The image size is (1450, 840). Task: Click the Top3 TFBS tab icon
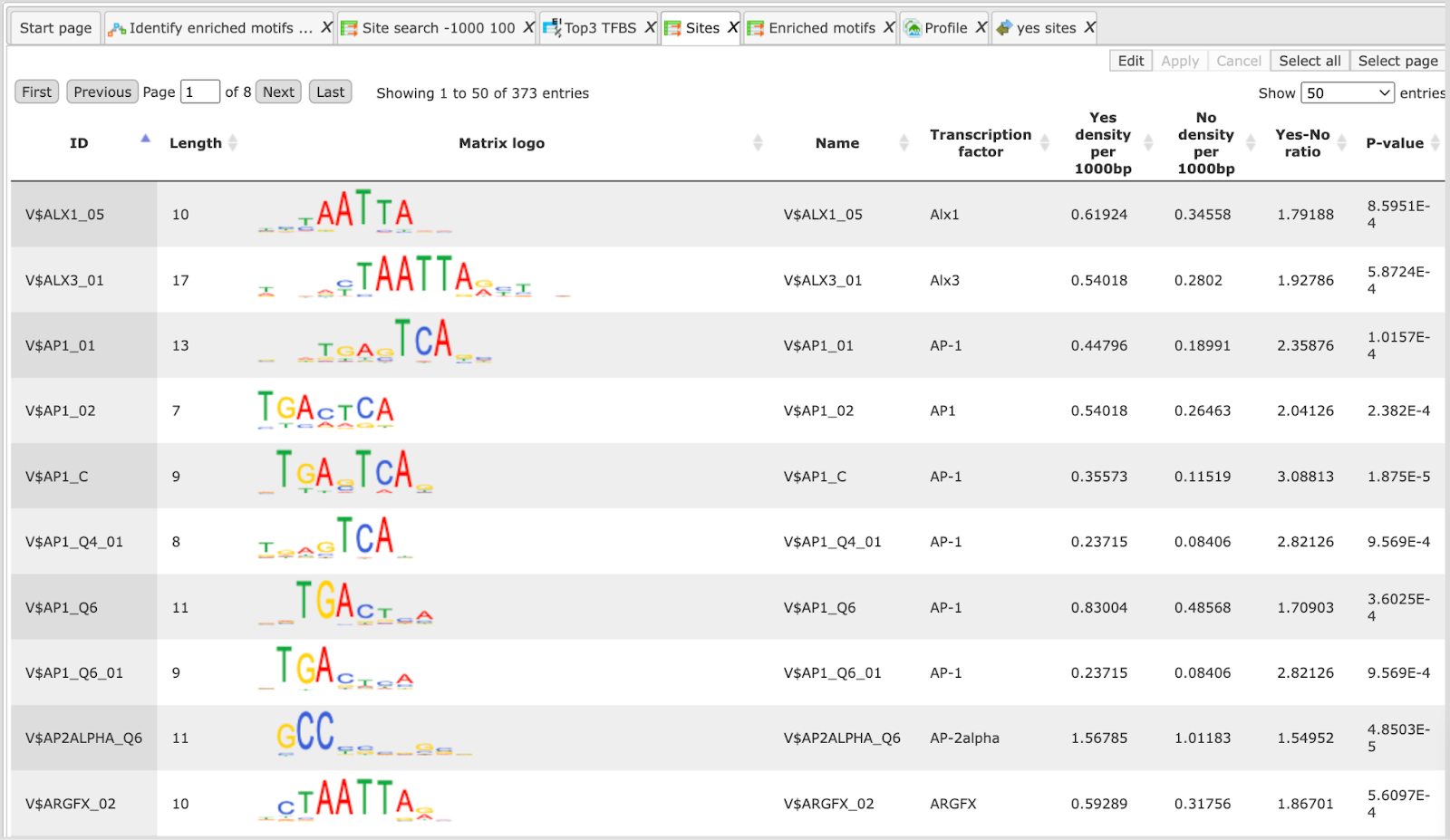click(x=552, y=28)
